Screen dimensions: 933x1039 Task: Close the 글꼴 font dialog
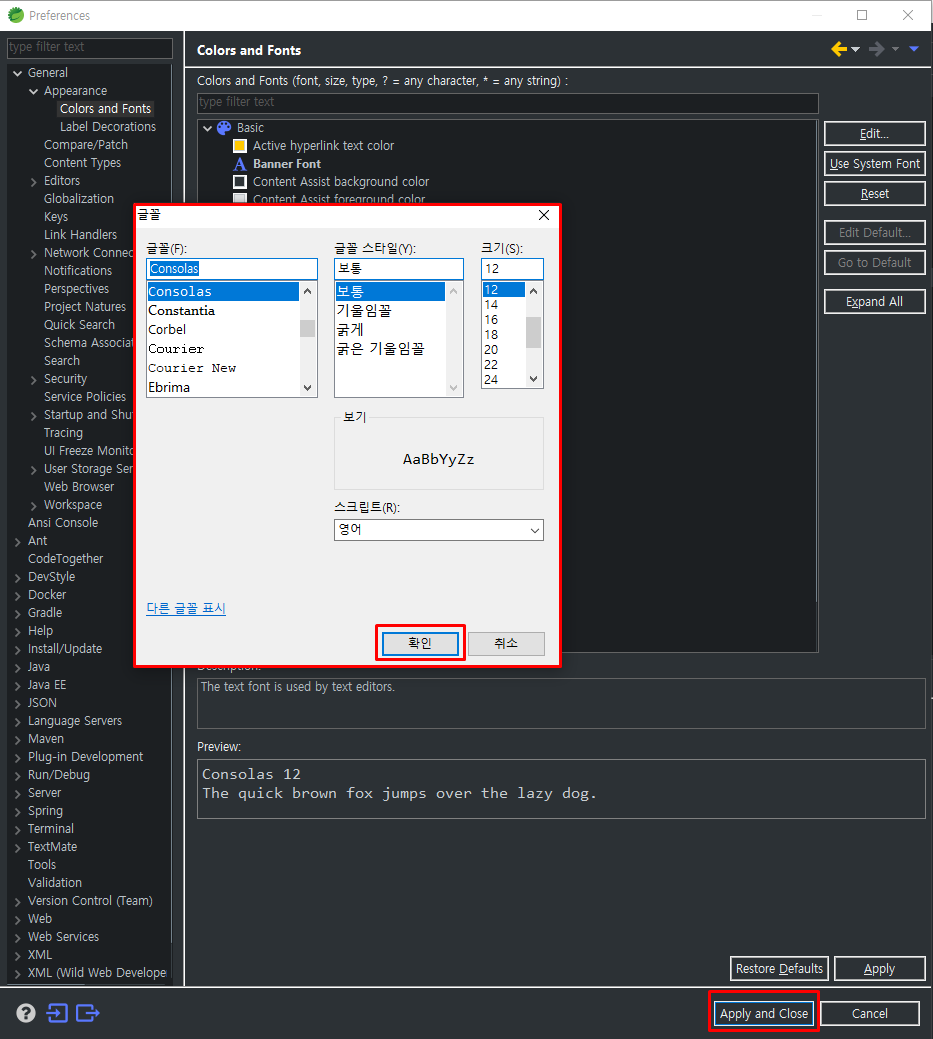(x=544, y=215)
